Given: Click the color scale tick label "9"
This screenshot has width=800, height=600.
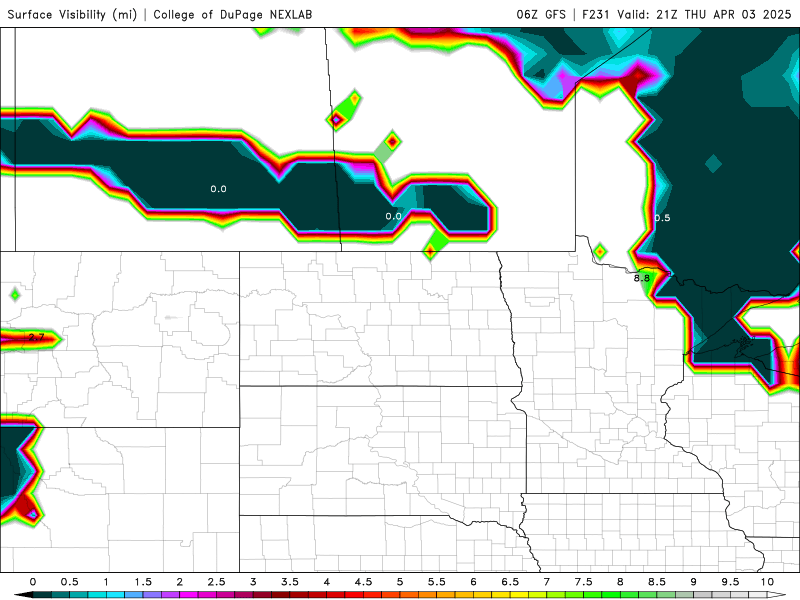Looking at the screenshot, I should pyautogui.click(x=694, y=582).
